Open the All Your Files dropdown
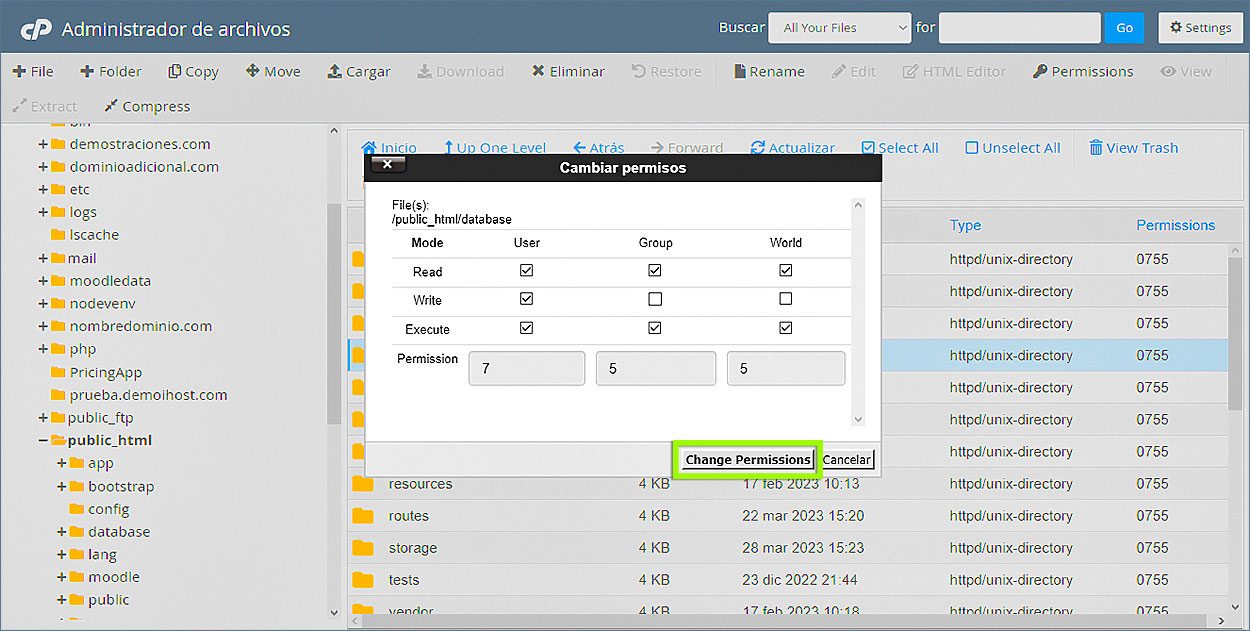Viewport: 1250px width, 631px height. [839, 28]
